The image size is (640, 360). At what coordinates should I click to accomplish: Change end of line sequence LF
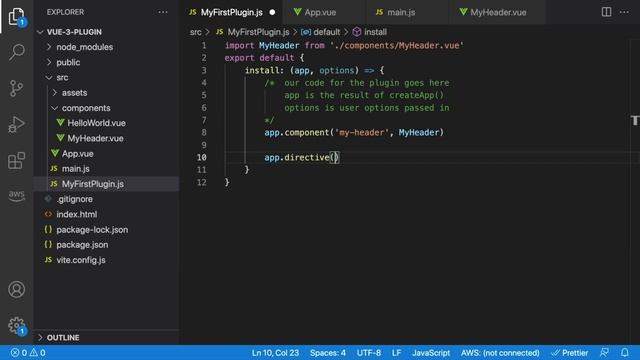[x=396, y=353]
